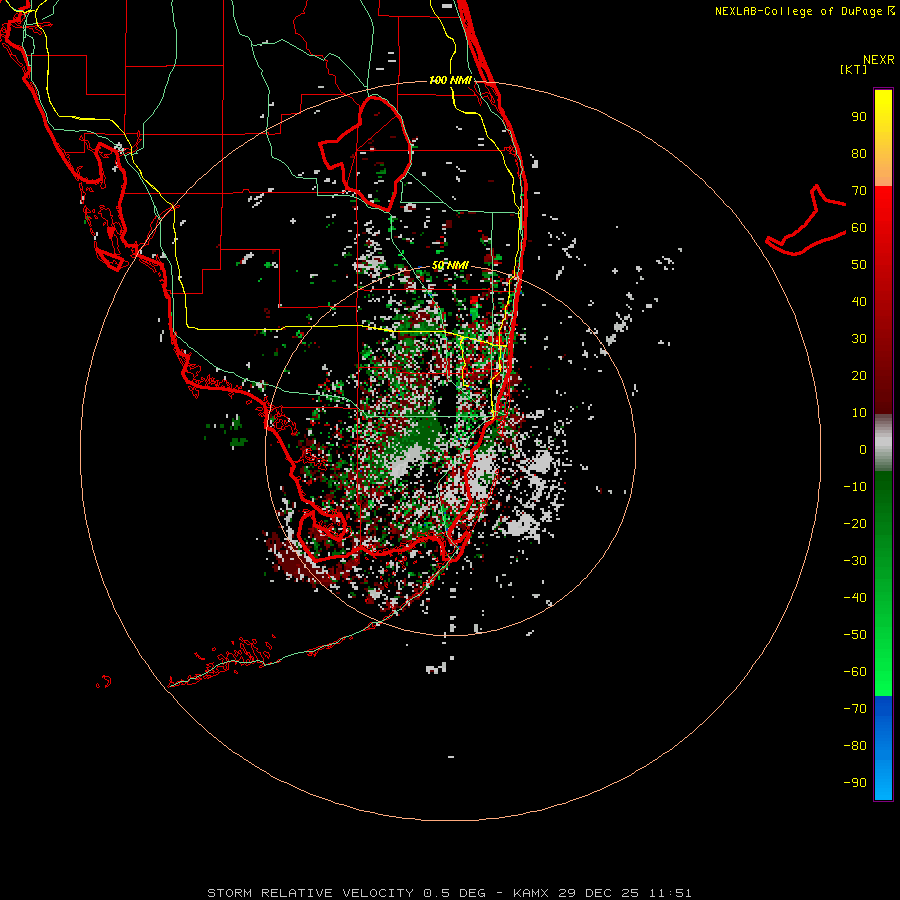This screenshot has width=900, height=900.
Task: Click the 70 value on the velocity scale
Action: tap(859, 191)
